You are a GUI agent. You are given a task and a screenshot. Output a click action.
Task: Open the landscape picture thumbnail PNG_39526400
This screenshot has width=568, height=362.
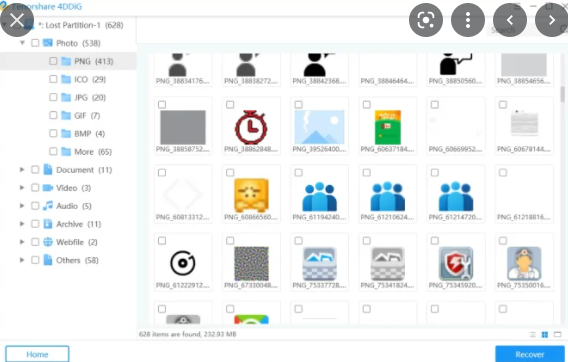coord(319,127)
